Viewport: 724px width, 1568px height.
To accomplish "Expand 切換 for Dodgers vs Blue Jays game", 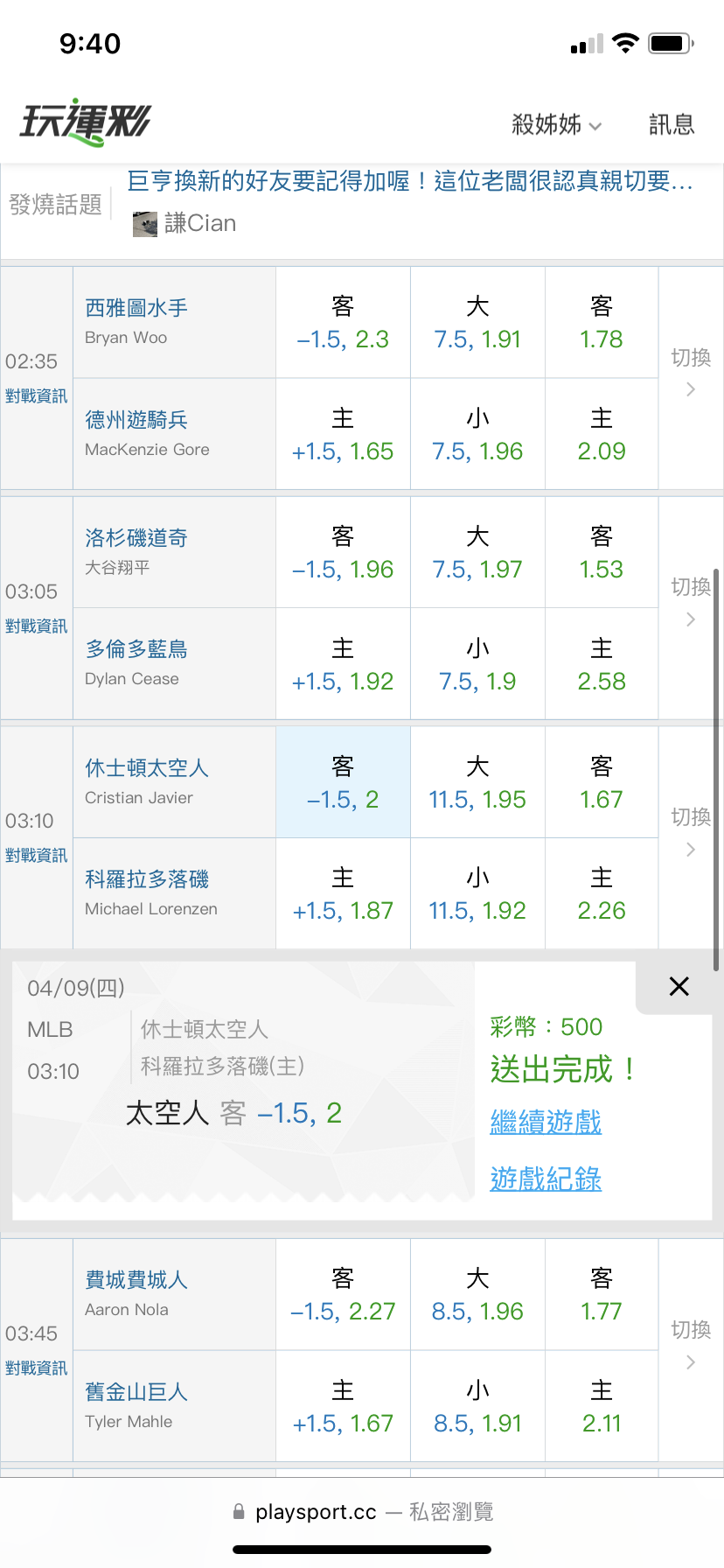I will (691, 602).
